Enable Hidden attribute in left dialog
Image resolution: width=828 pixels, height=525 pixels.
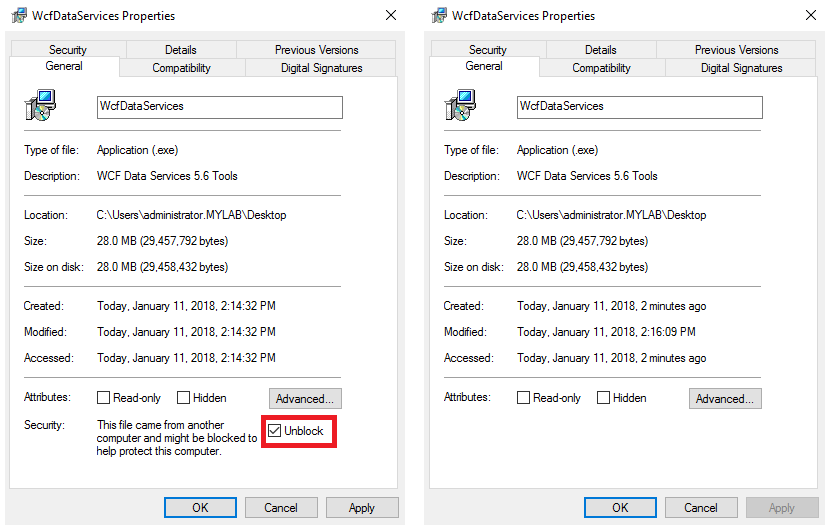pos(183,397)
